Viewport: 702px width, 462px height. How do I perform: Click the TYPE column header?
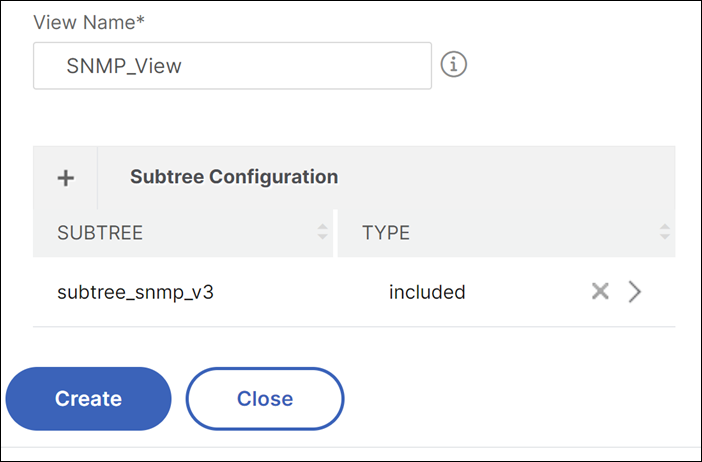(385, 233)
